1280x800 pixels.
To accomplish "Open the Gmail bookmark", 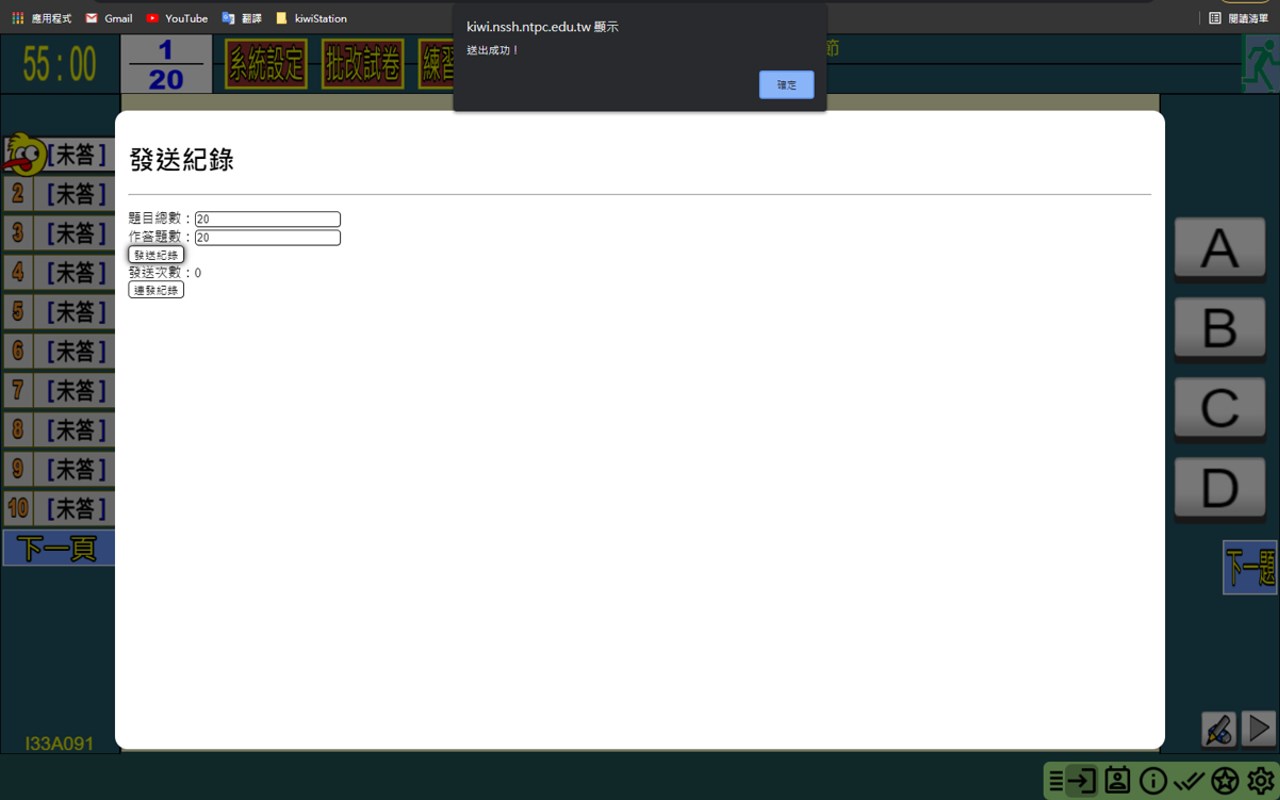I will coord(109,18).
